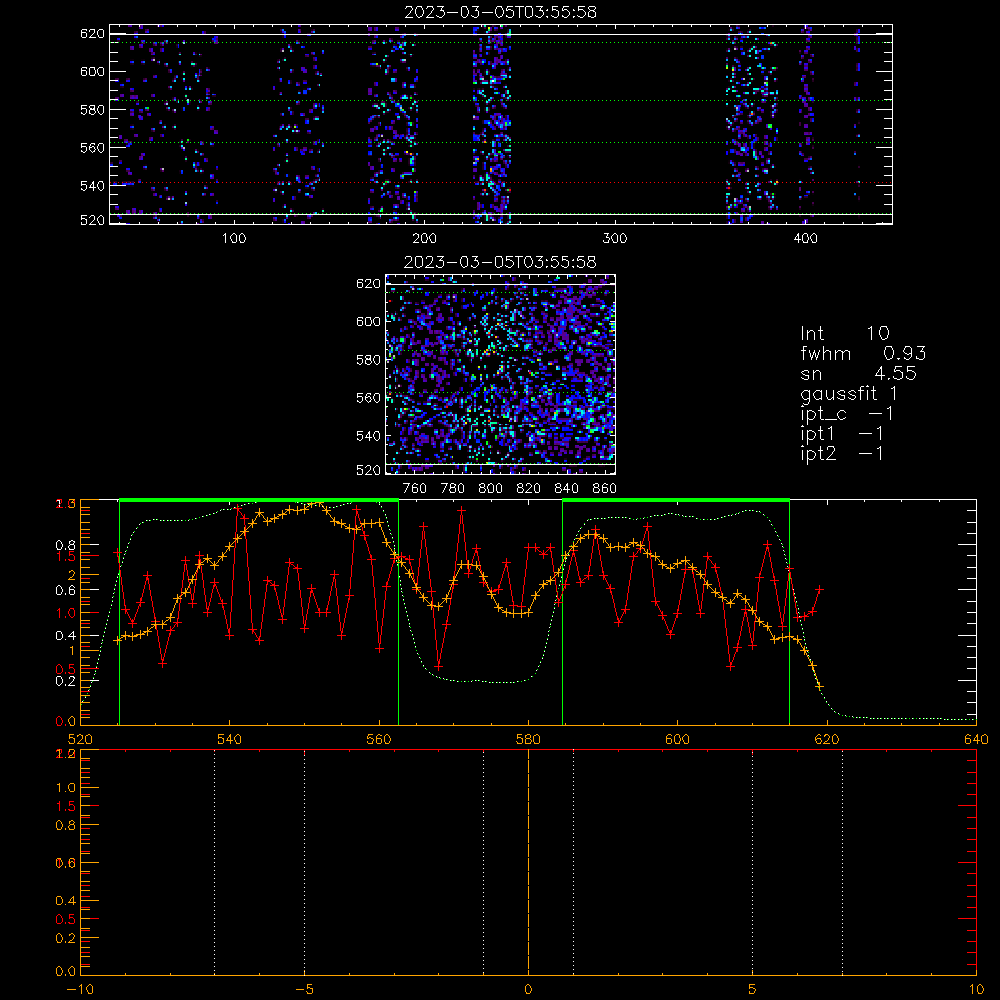
Task: Click the timestamp title above the wide top image
Action: click(501, 12)
